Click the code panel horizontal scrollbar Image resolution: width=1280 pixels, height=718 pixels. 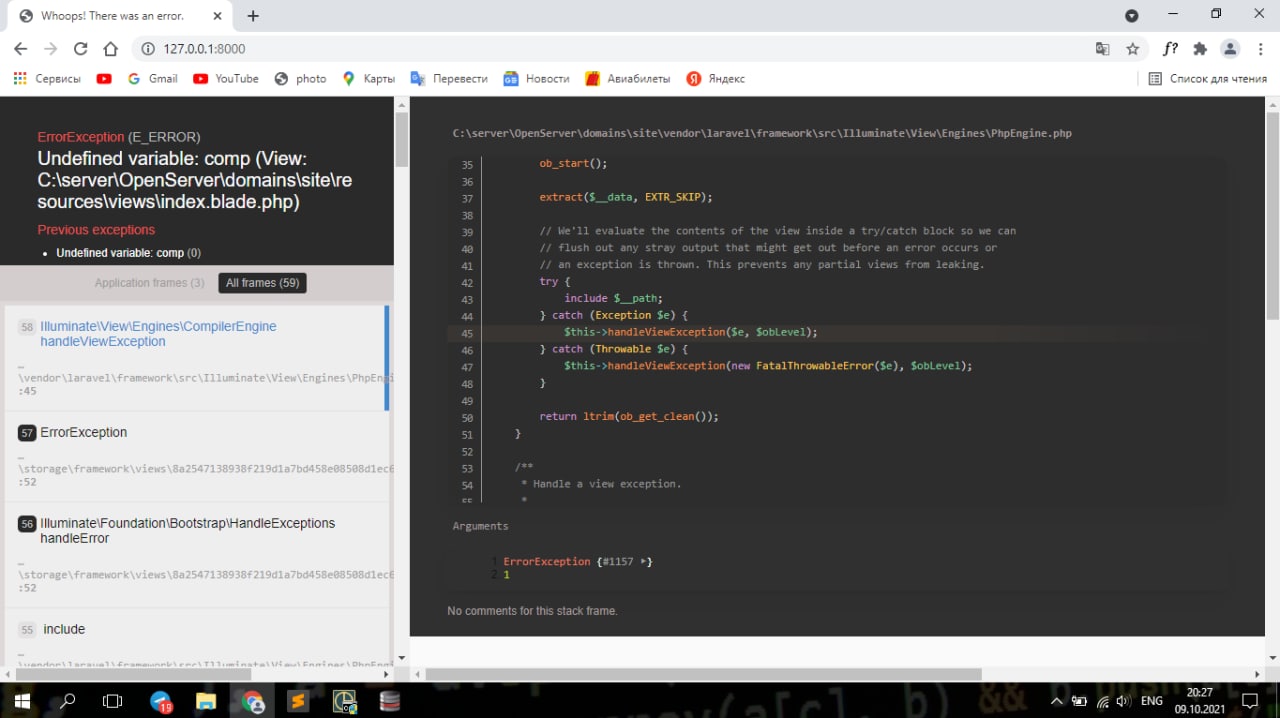pyautogui.click(x=703, y=674)
